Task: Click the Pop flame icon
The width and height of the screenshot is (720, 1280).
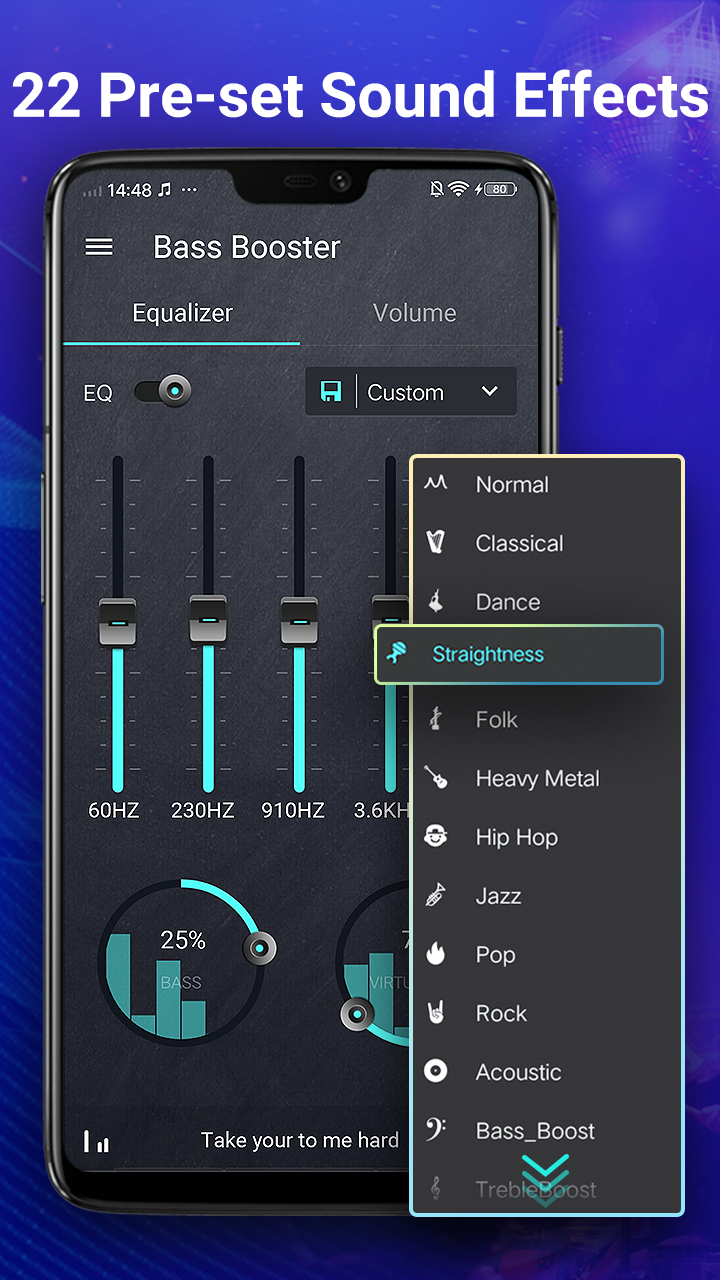Action: [x=435, y=955]
